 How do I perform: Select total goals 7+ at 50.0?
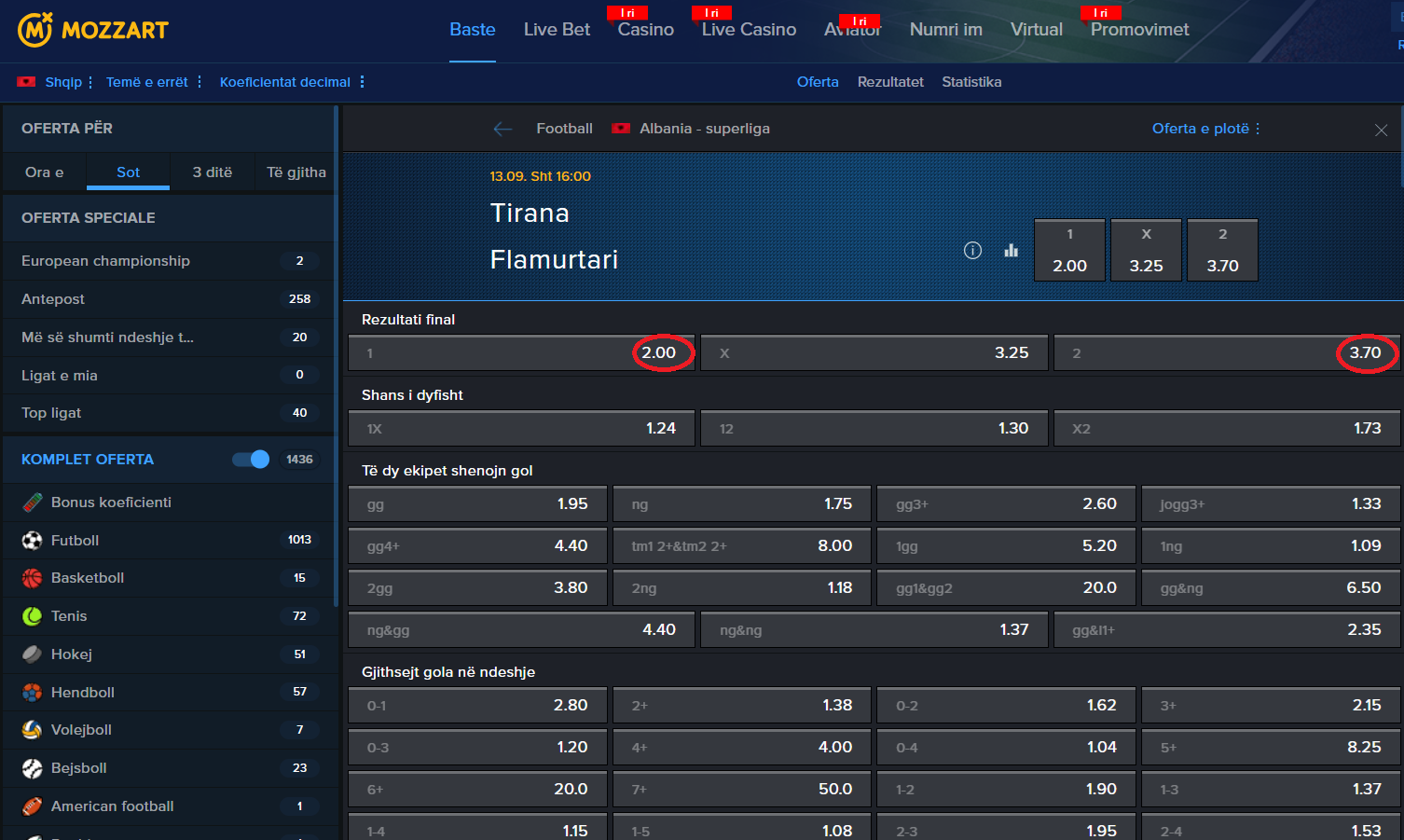point(742,790)
